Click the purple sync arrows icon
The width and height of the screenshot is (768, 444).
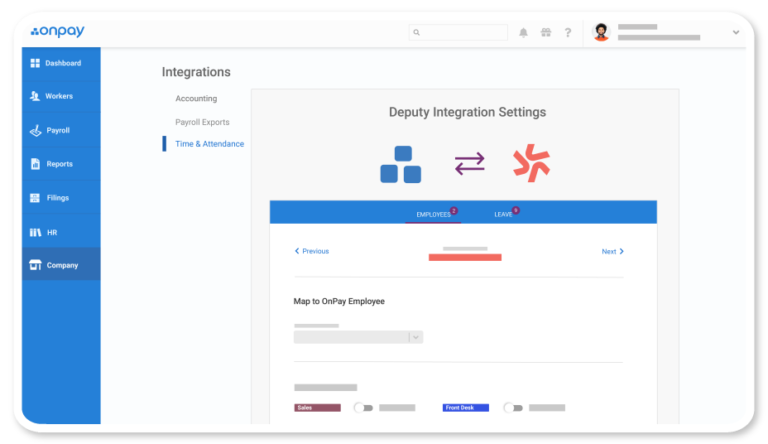(470, 164)
